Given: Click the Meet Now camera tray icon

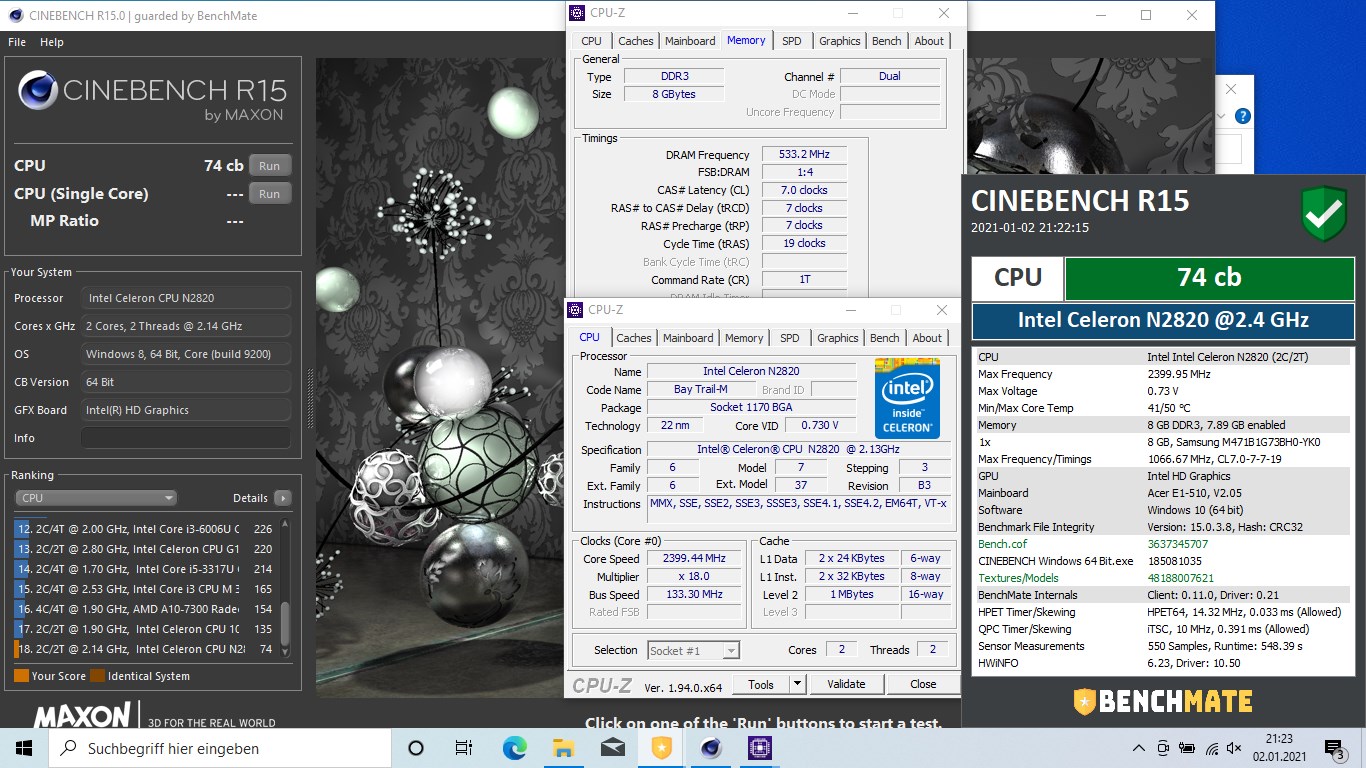Looking at the screenshot, I should [x=1163, y=748].
